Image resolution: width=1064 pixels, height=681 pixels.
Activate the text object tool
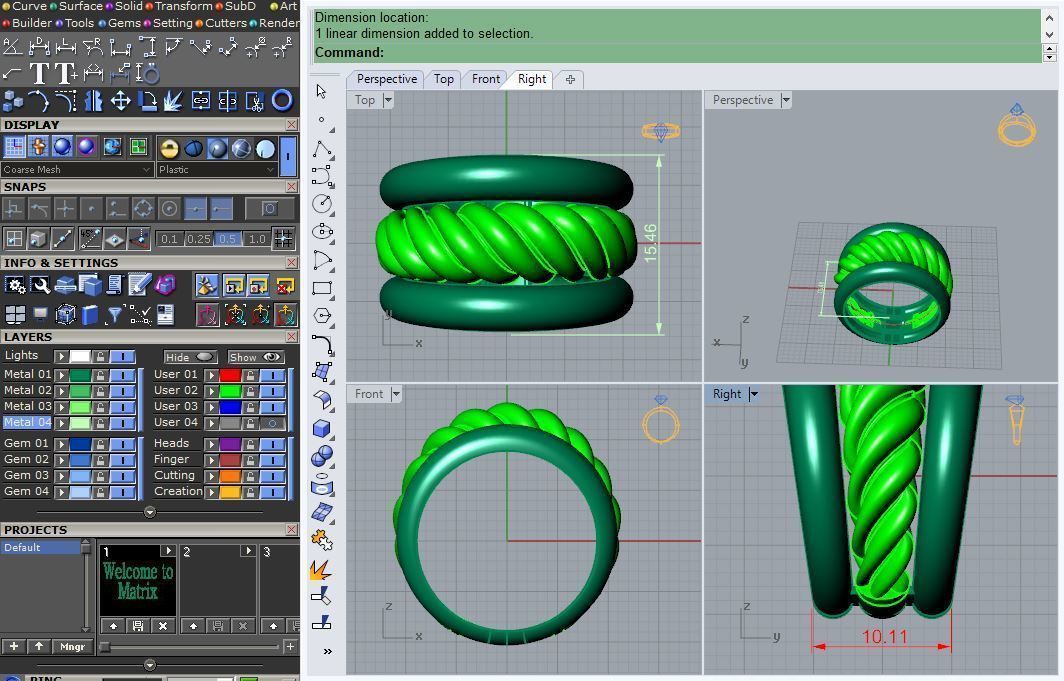tap(39, 73)
